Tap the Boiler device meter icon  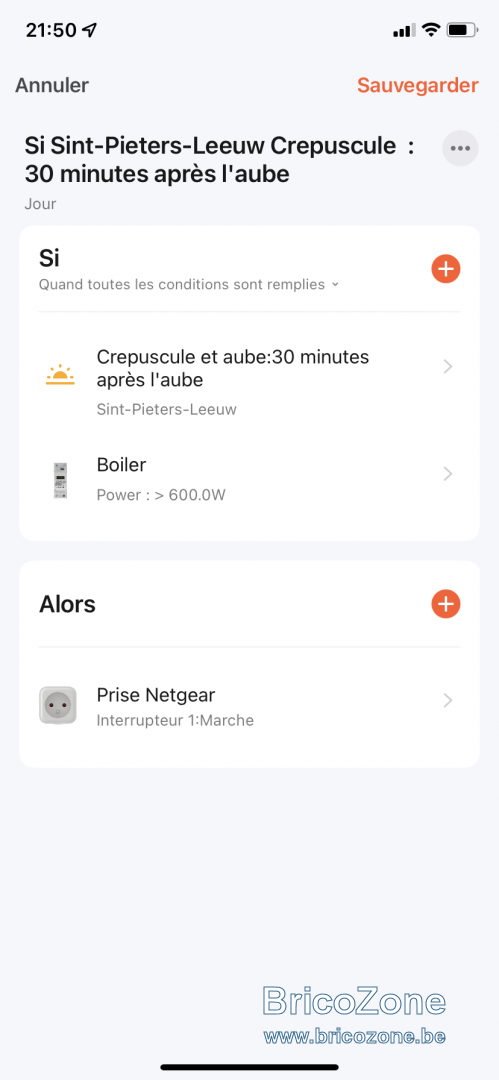point(60,480)
